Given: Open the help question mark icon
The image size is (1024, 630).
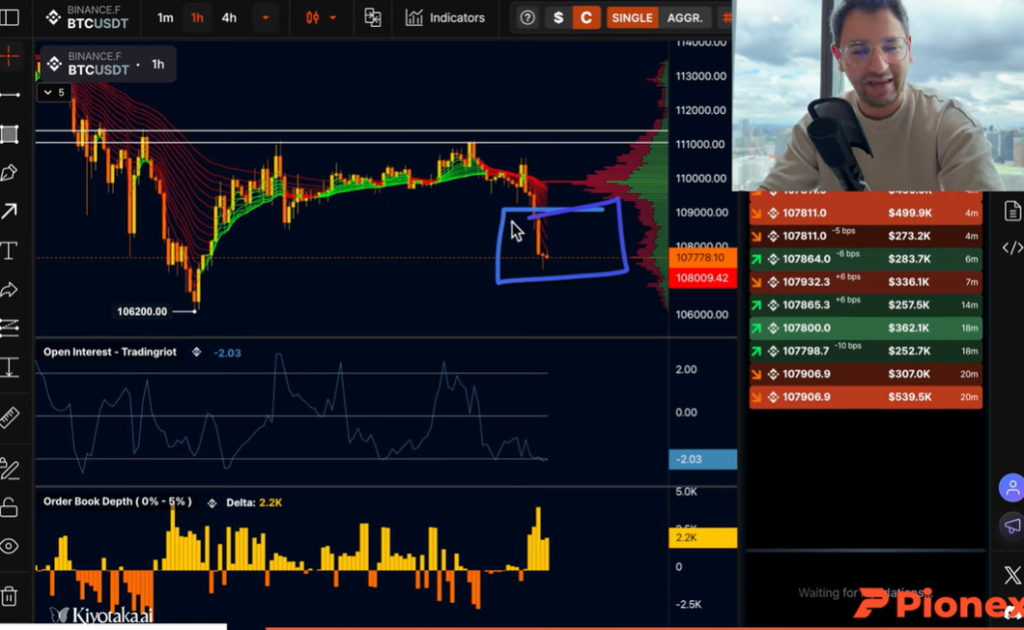Looking at the screenshot, I should (528, 18).
